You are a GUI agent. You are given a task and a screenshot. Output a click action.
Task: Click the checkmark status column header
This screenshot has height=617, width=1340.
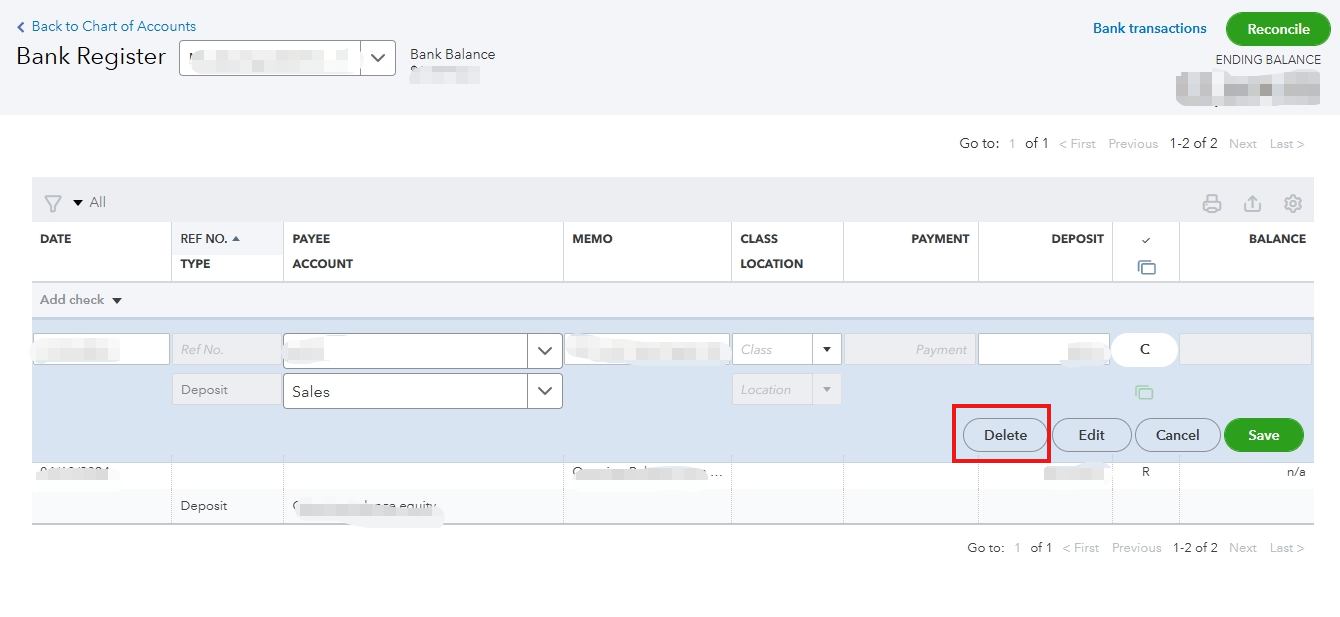click(x=1146, y=240)
